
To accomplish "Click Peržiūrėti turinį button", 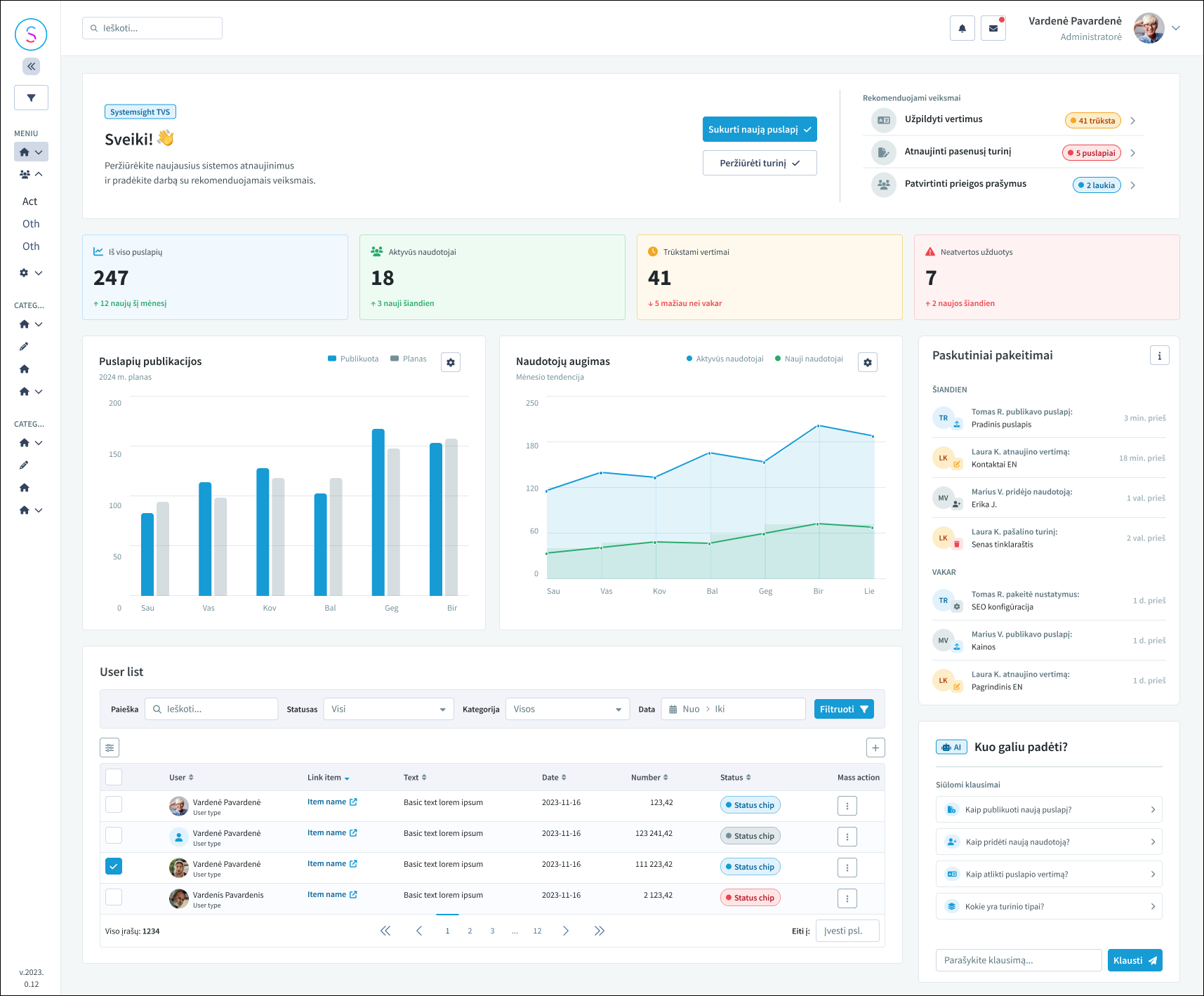I will [x=760, y=163].
